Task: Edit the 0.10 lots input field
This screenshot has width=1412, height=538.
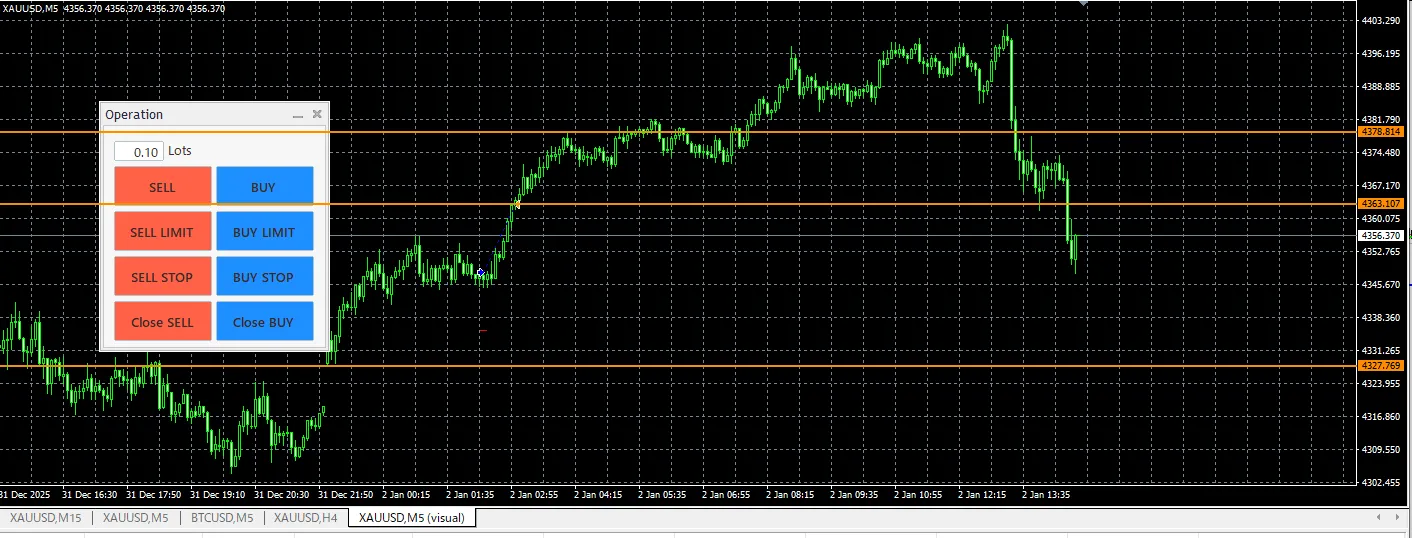Action: 139,151
